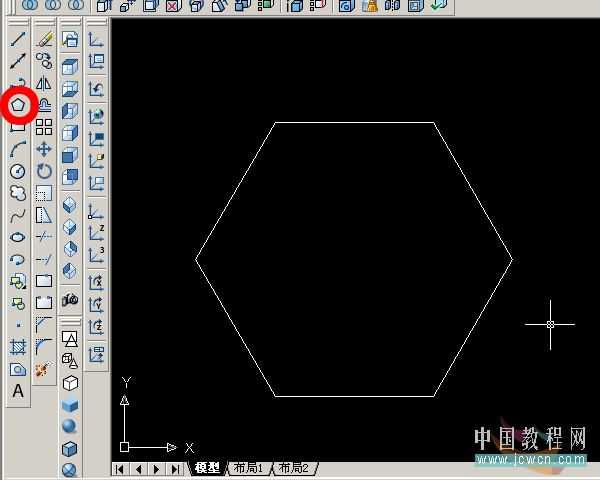The image size is (600, 480).
Task: Select the Line tool
Action: tap(18, 39)
